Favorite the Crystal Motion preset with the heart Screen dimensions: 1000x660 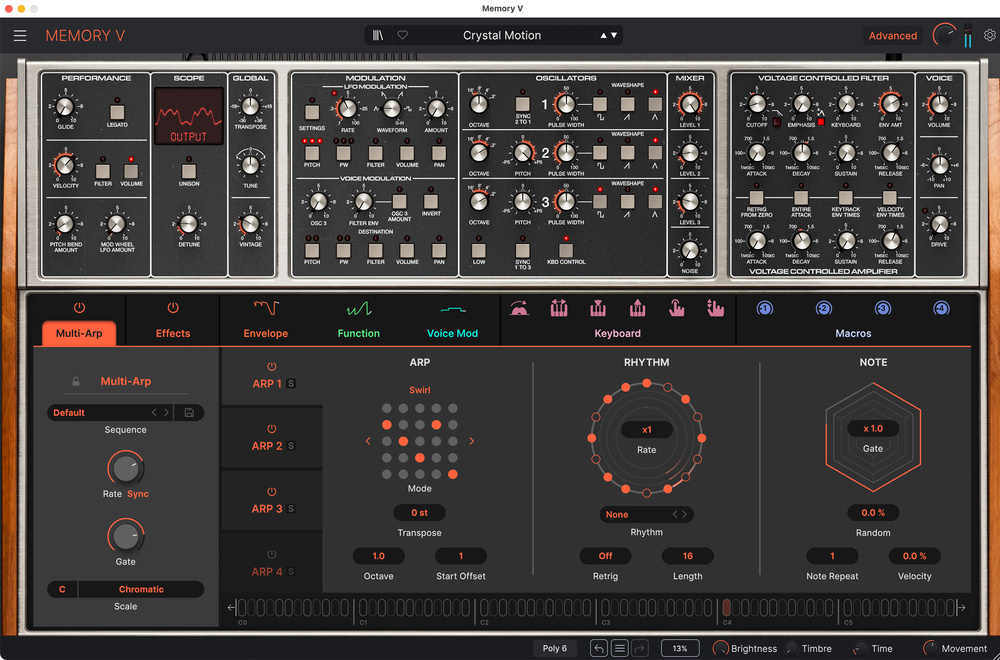point(402,36)
